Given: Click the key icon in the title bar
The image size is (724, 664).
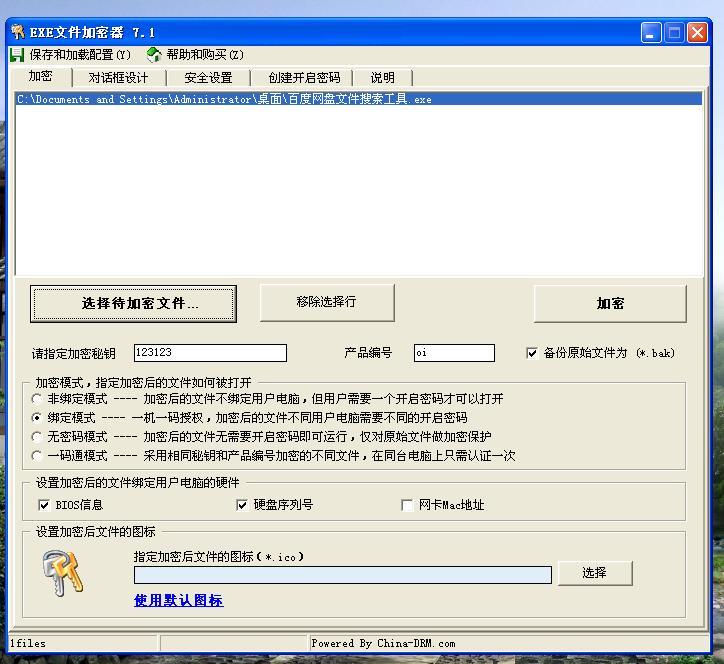Looking at the screenshot, I should [x=18, y=32].
